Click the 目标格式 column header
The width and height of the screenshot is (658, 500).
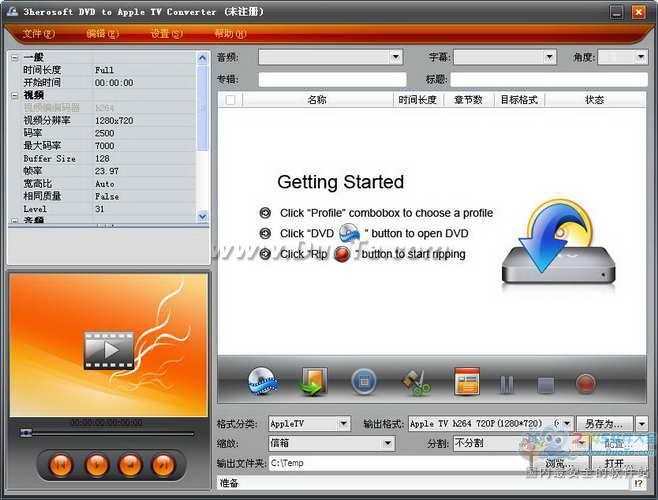[x=520, y=100]
